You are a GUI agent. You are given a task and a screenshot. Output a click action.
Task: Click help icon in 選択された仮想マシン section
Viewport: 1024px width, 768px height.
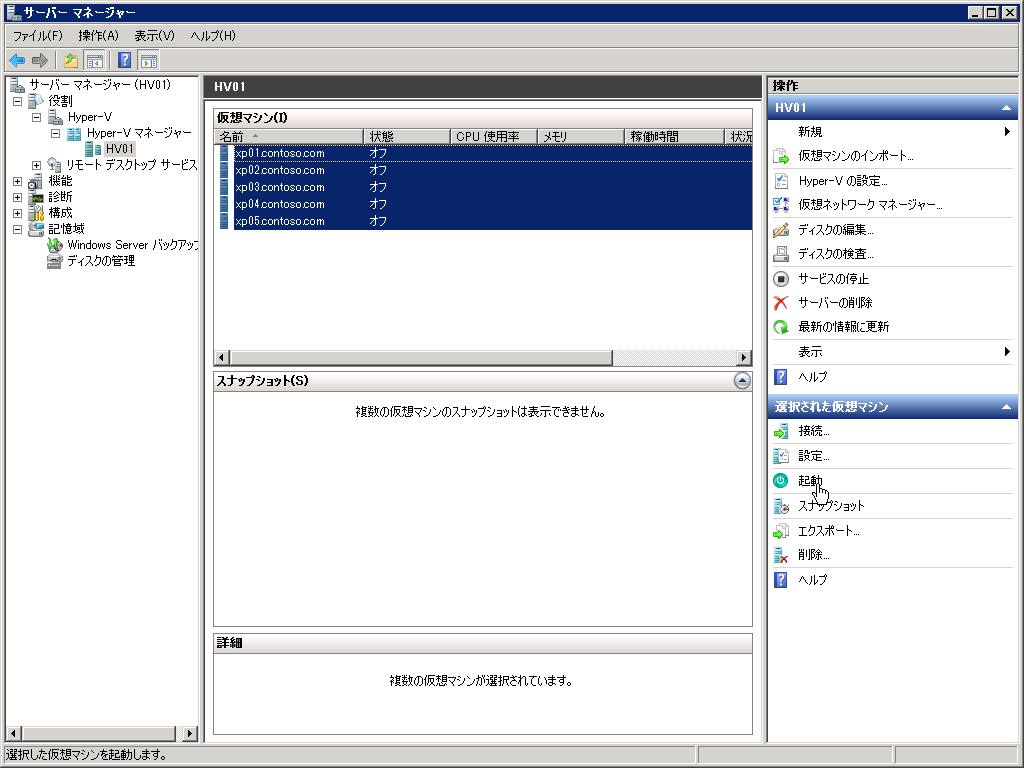click(781, 580)
